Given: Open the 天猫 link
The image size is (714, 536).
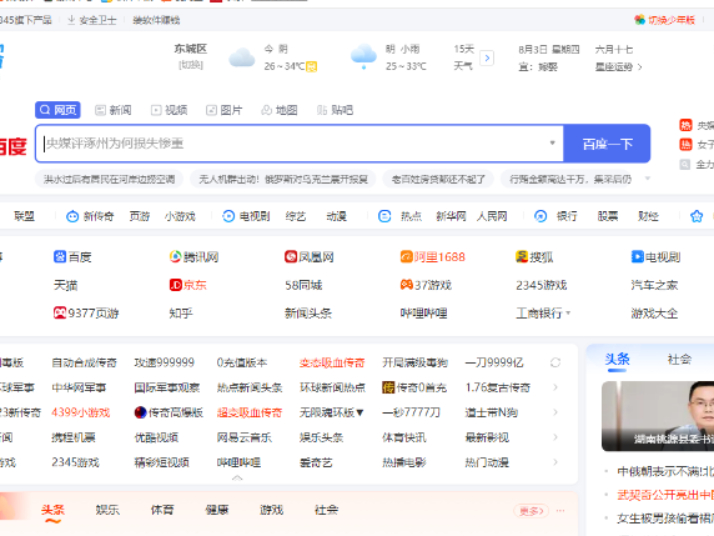Looking at the screenshot, I should (66, 286).
